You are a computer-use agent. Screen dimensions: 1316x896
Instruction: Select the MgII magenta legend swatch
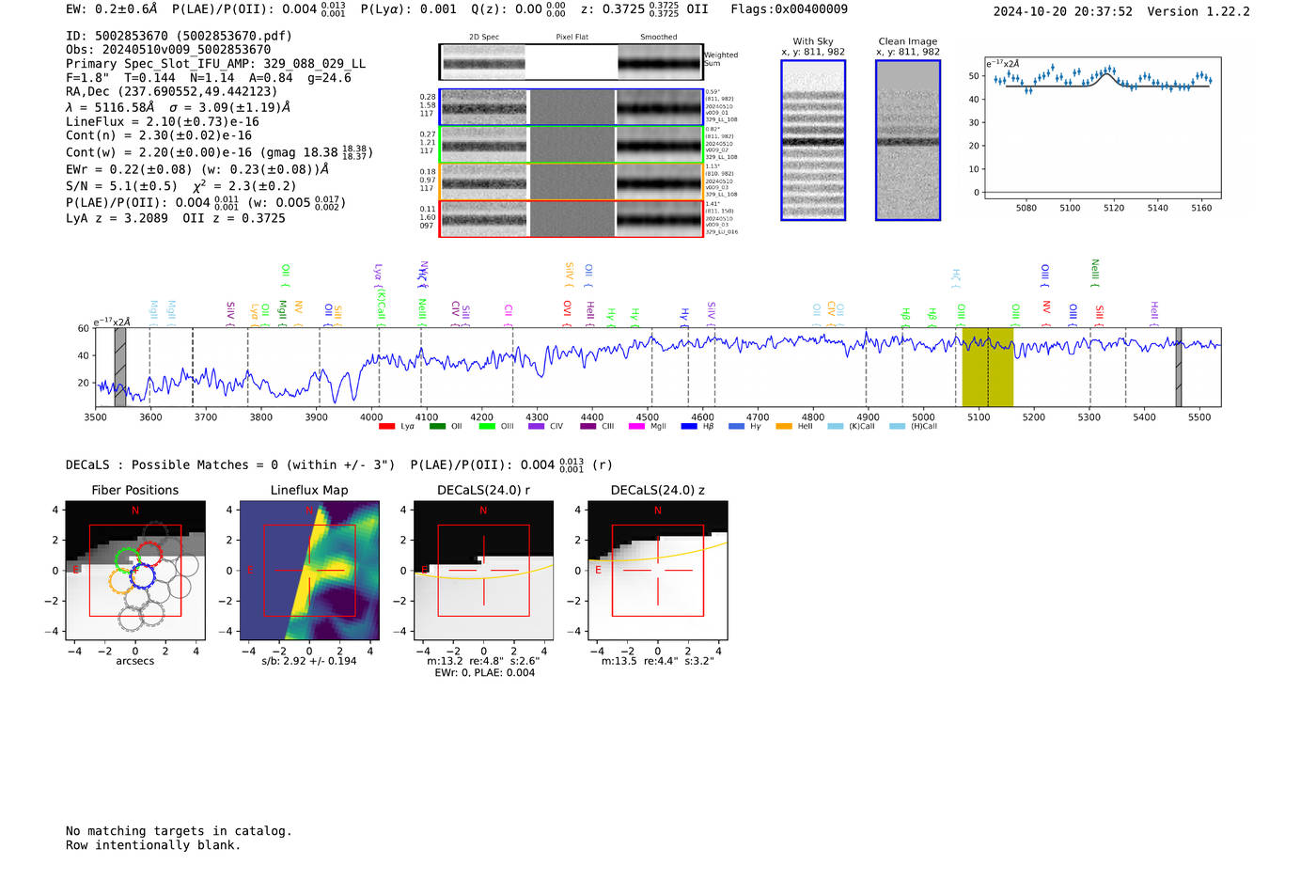pyautogui.click(x=637, y=427)
